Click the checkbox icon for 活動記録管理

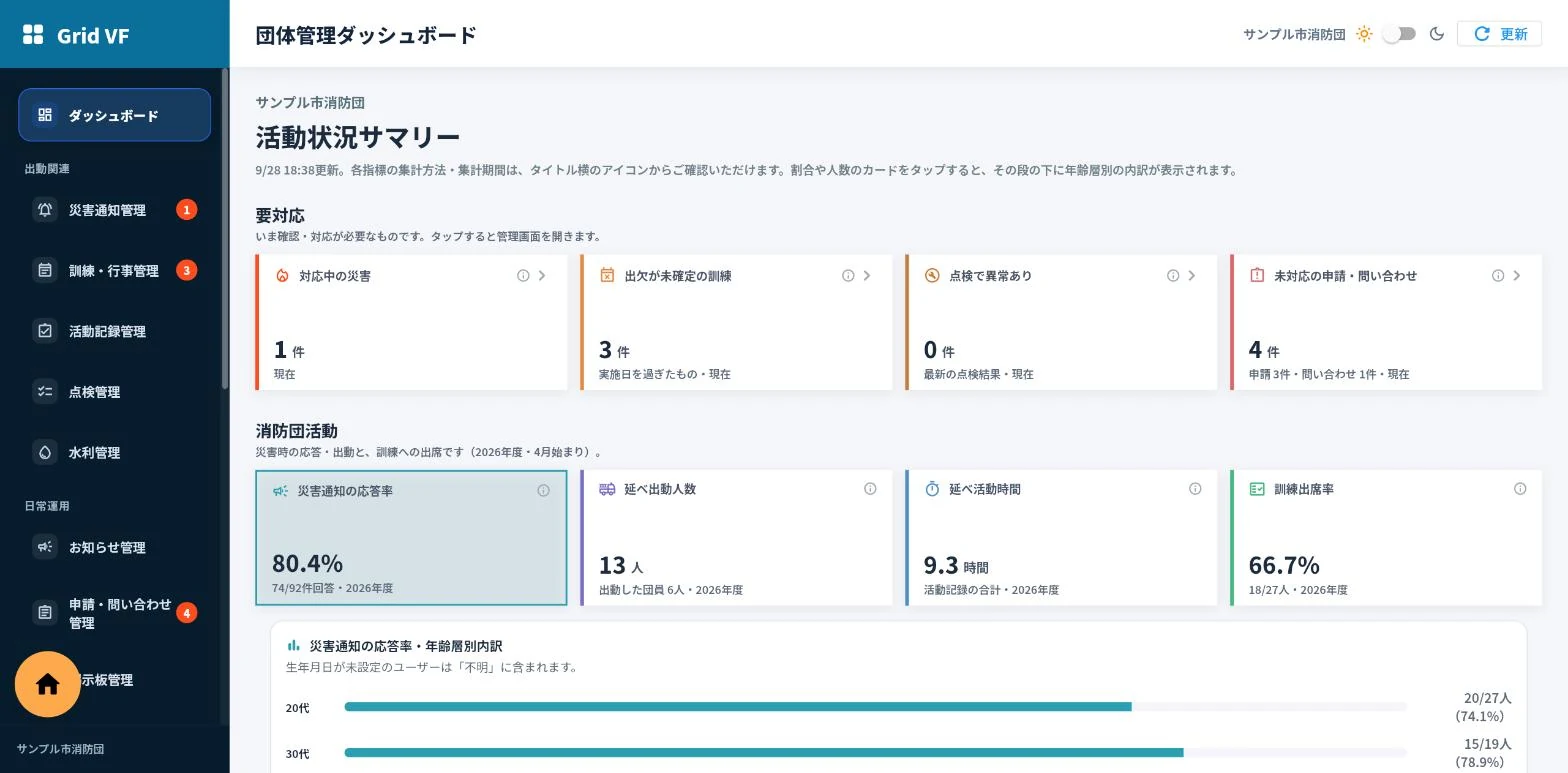pyautogui.click(x=45, y=331)
